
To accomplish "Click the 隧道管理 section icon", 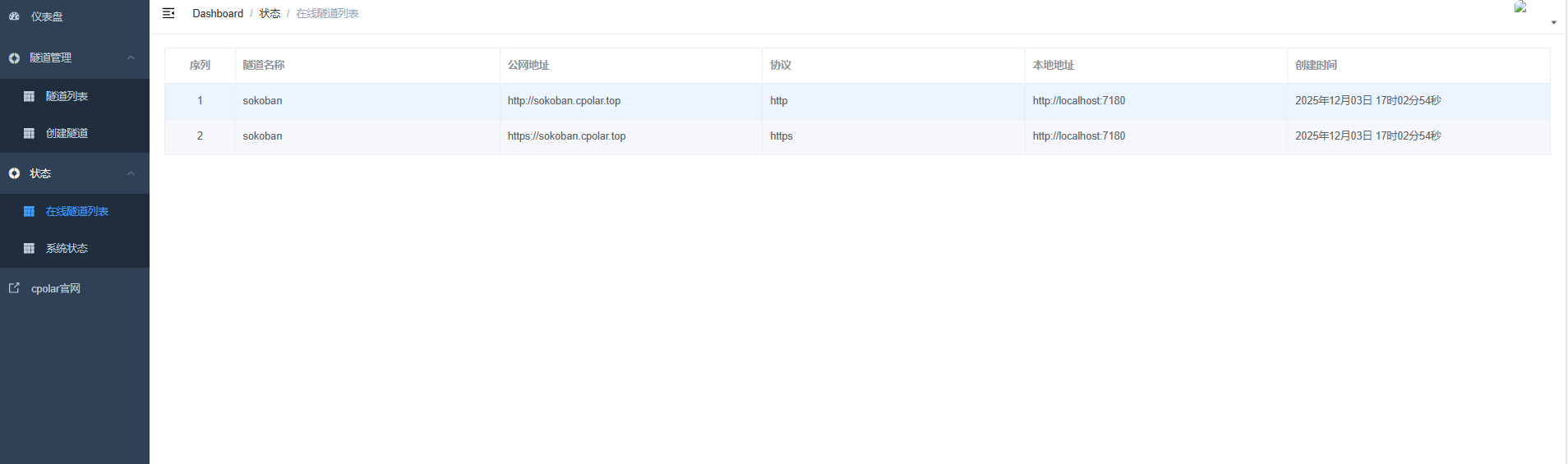I will [x=14, y=58].
